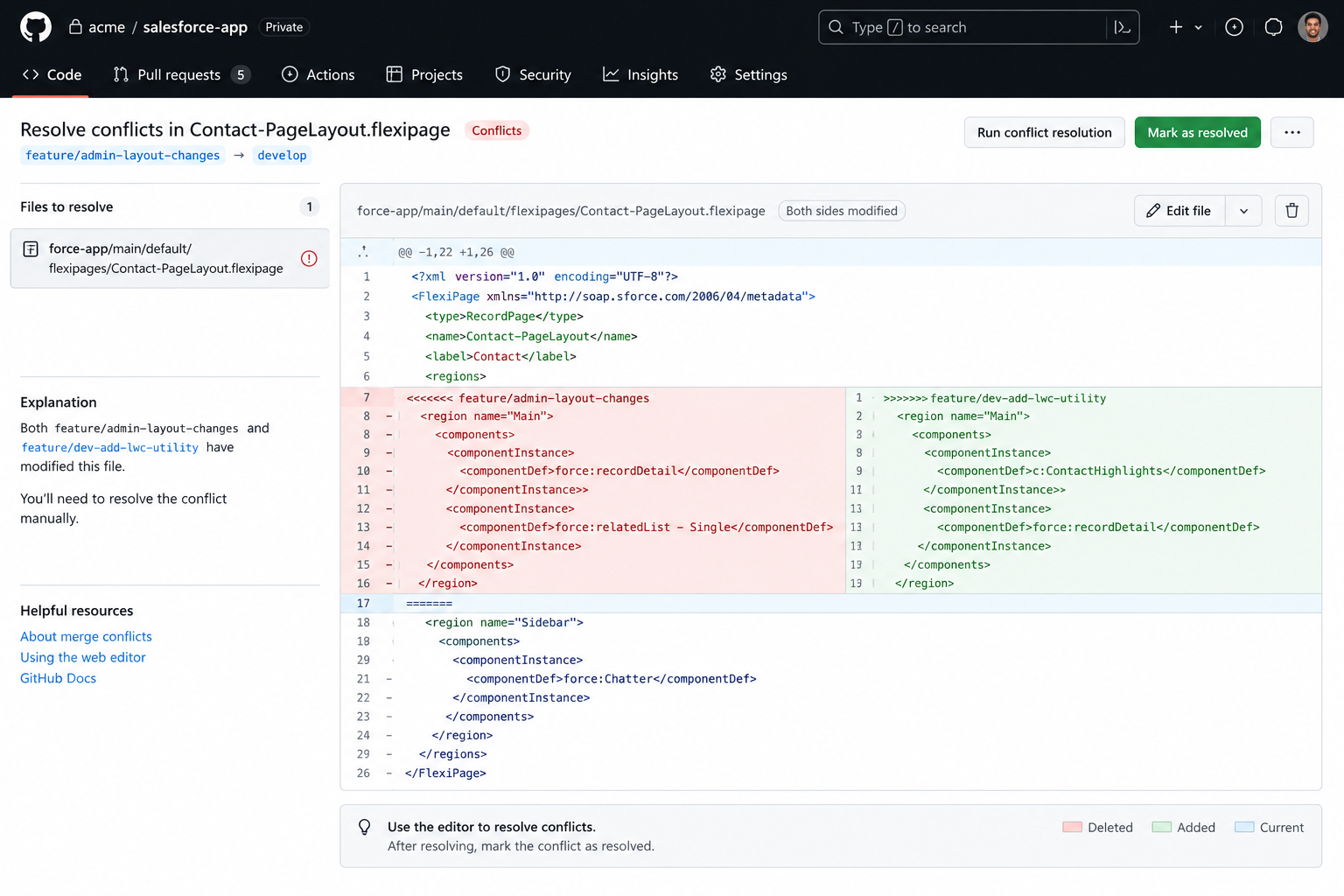Click the Private visibility badge
The width and height of the screenshot is (1344, 896).
point(284,27)
